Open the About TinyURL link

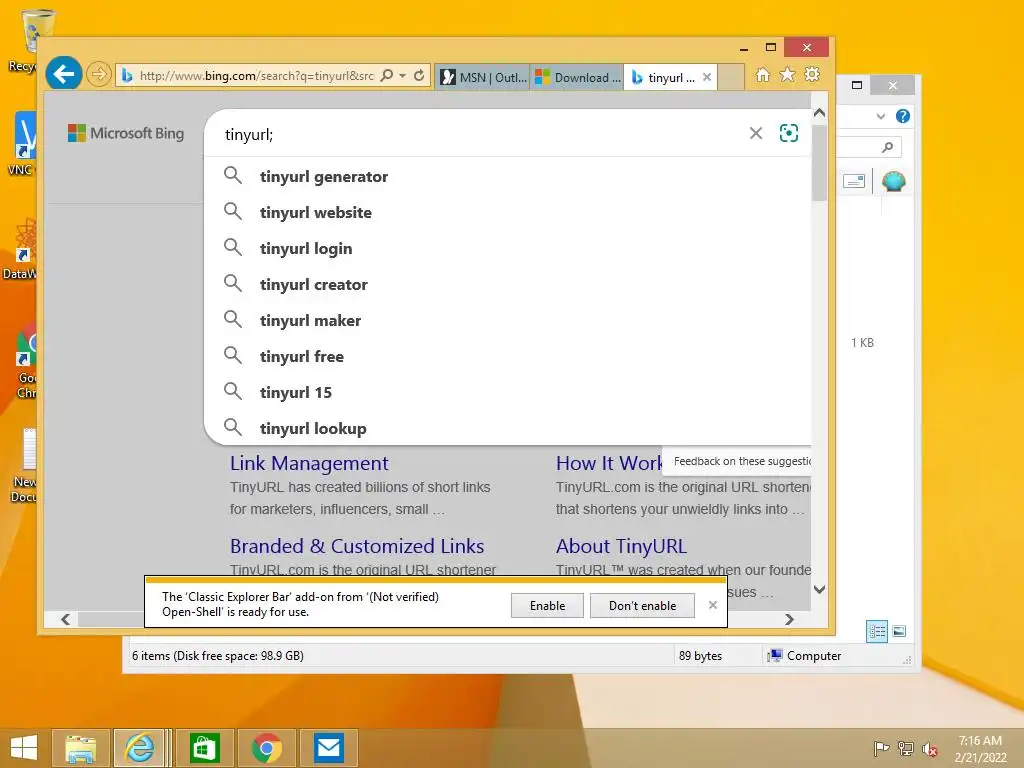621,546
